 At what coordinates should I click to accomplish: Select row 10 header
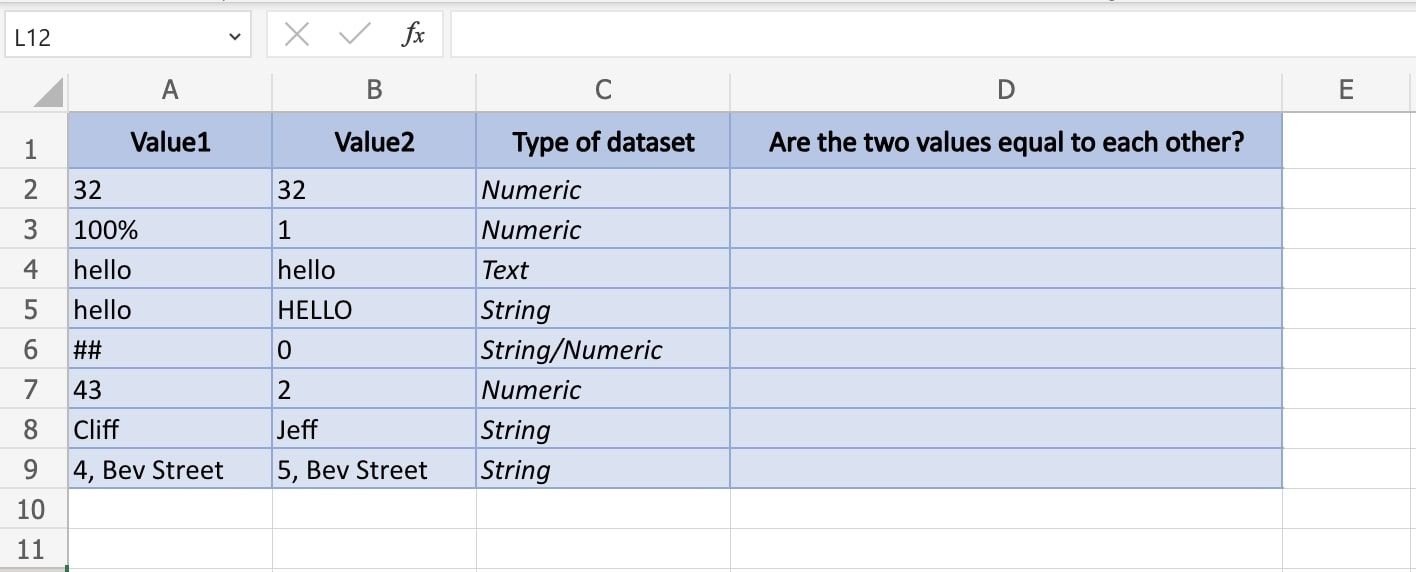click(x=31, y=509)
